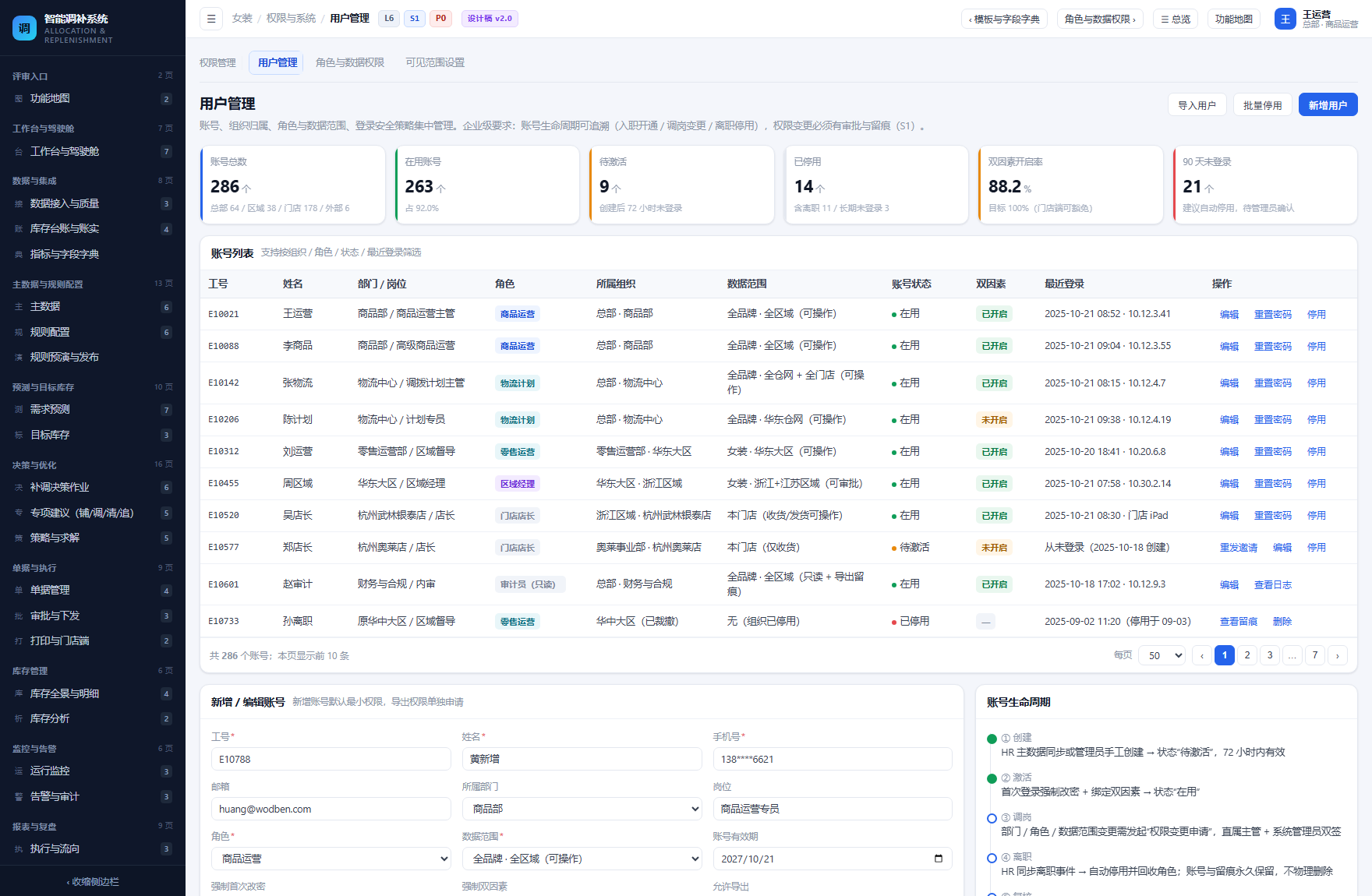The image size is (1372, 896).
Task: Click the 邮箱 input field
Action: (x=331, y=809)
